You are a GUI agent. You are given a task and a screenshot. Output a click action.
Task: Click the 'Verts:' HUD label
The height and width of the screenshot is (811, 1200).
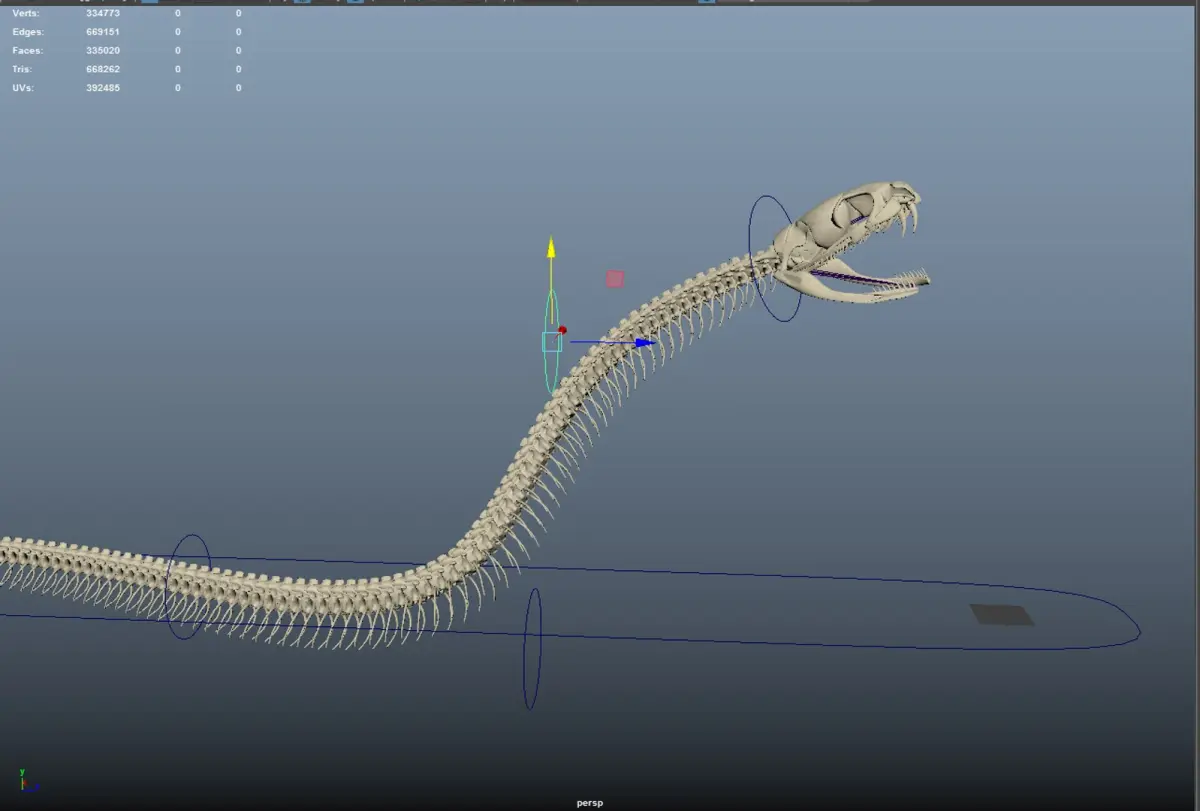coord(26,13)
